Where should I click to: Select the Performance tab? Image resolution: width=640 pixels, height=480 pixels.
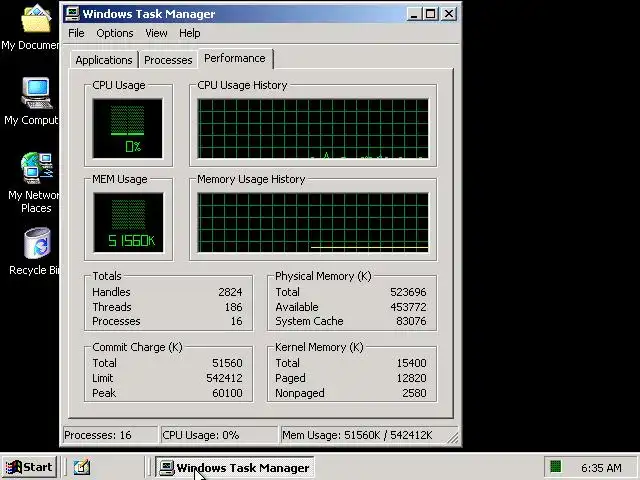coord(235,58)
